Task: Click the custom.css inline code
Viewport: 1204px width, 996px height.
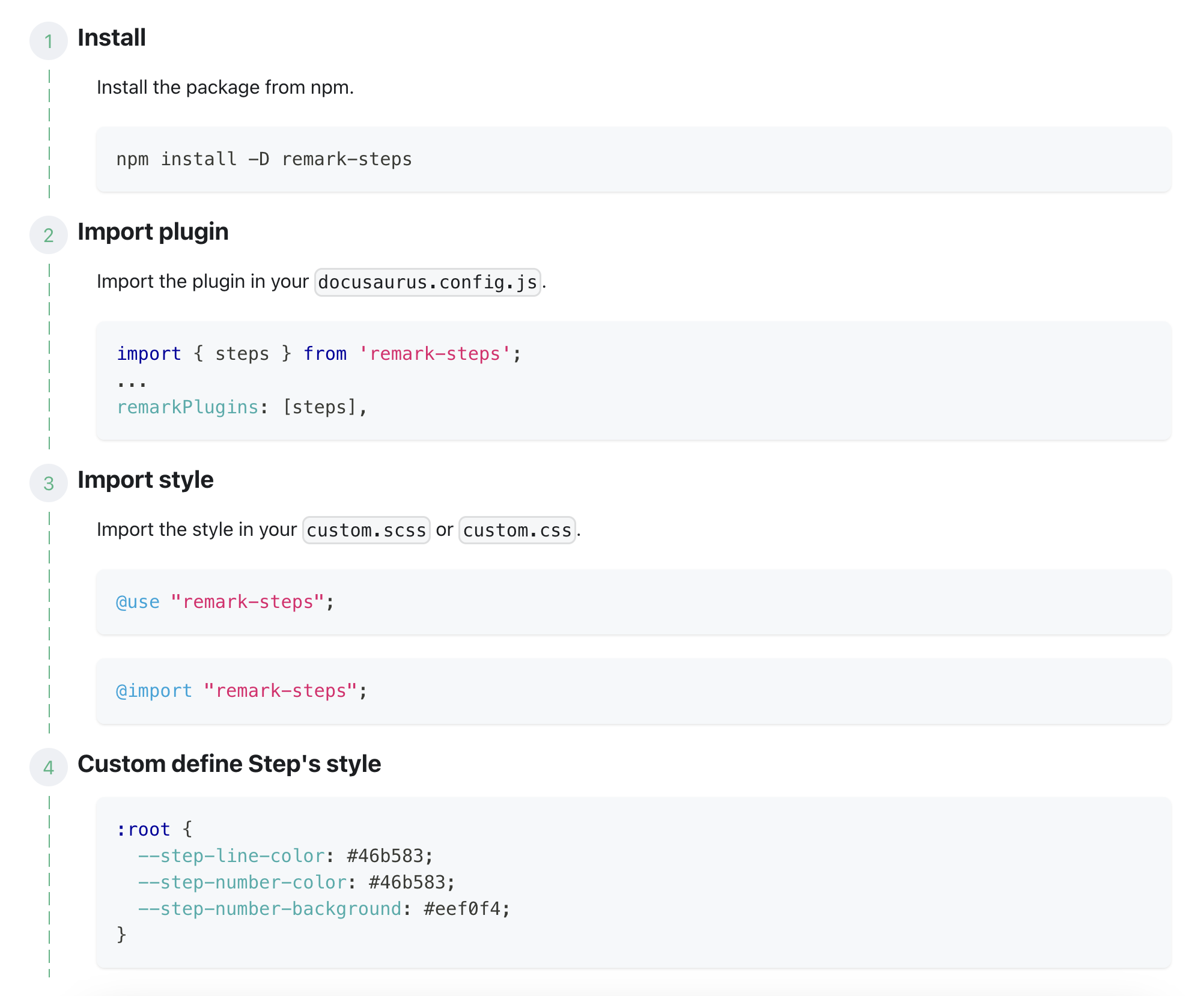Action: coord(517,530)
